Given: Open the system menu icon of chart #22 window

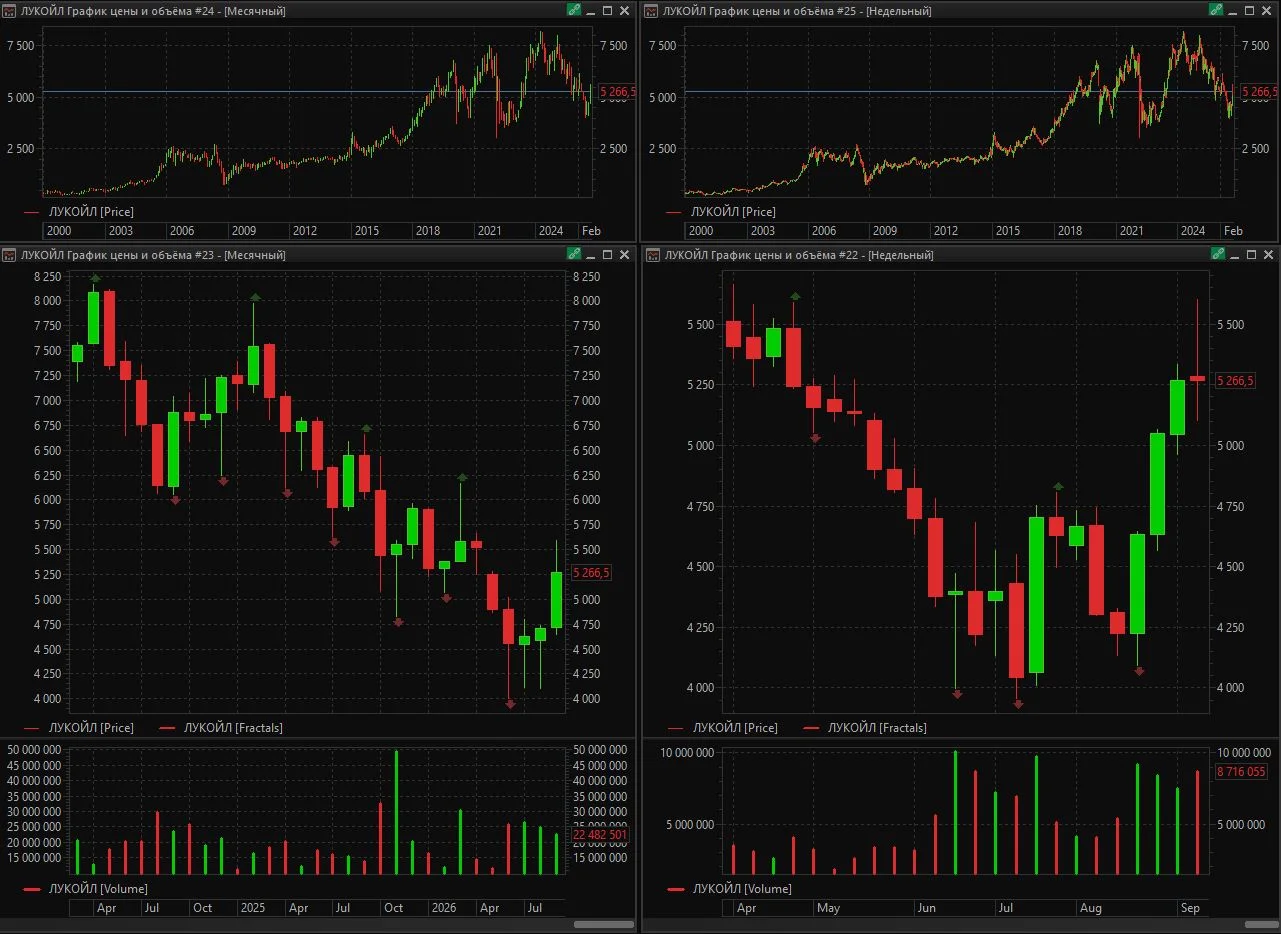Looking at the screenshot, I should coord(652,254).
